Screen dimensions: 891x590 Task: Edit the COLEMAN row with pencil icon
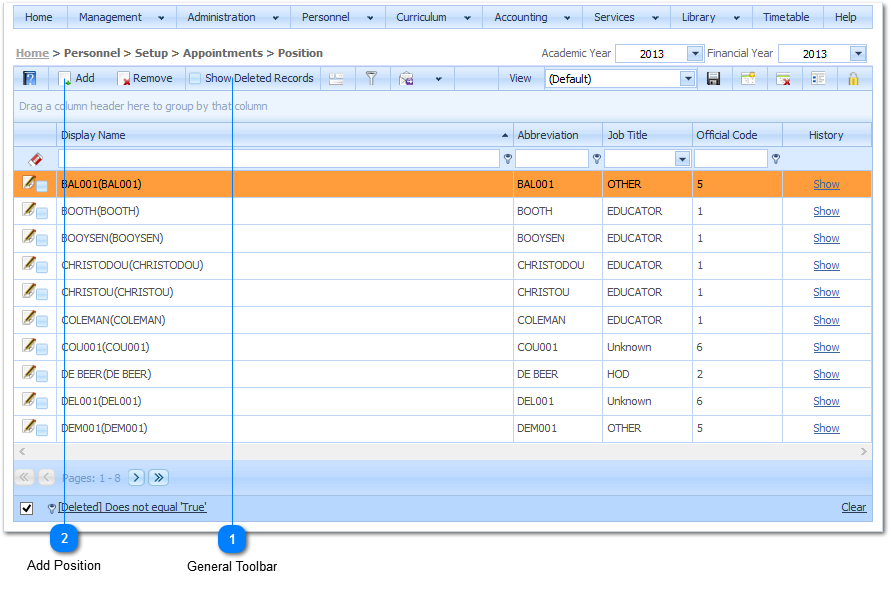coord(28,318)
